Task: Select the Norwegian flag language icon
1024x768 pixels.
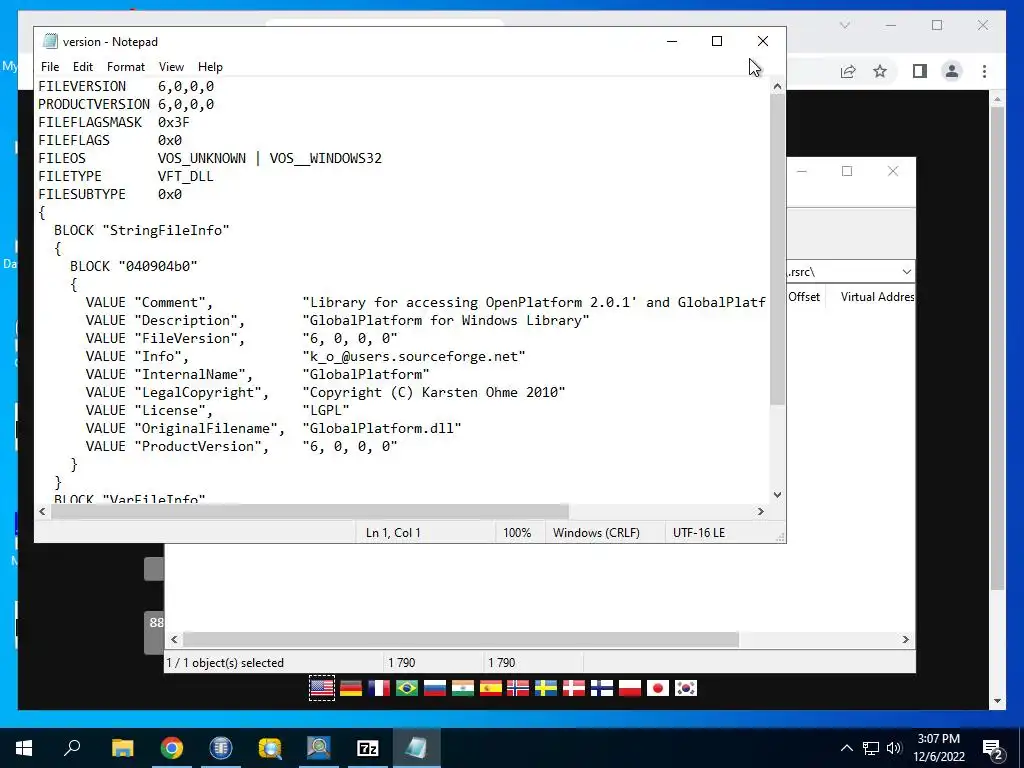Action: point(518,688)
